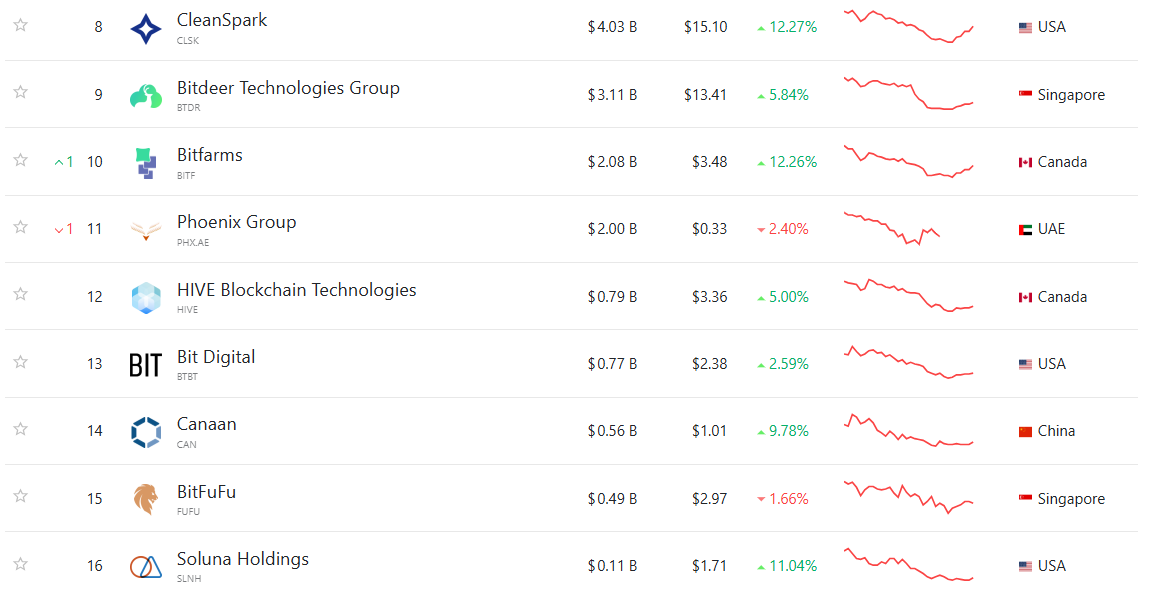Viewport: 1152px width, 595px height.
Task: Open the Bit Digital company link
Action: pos(216,357)
